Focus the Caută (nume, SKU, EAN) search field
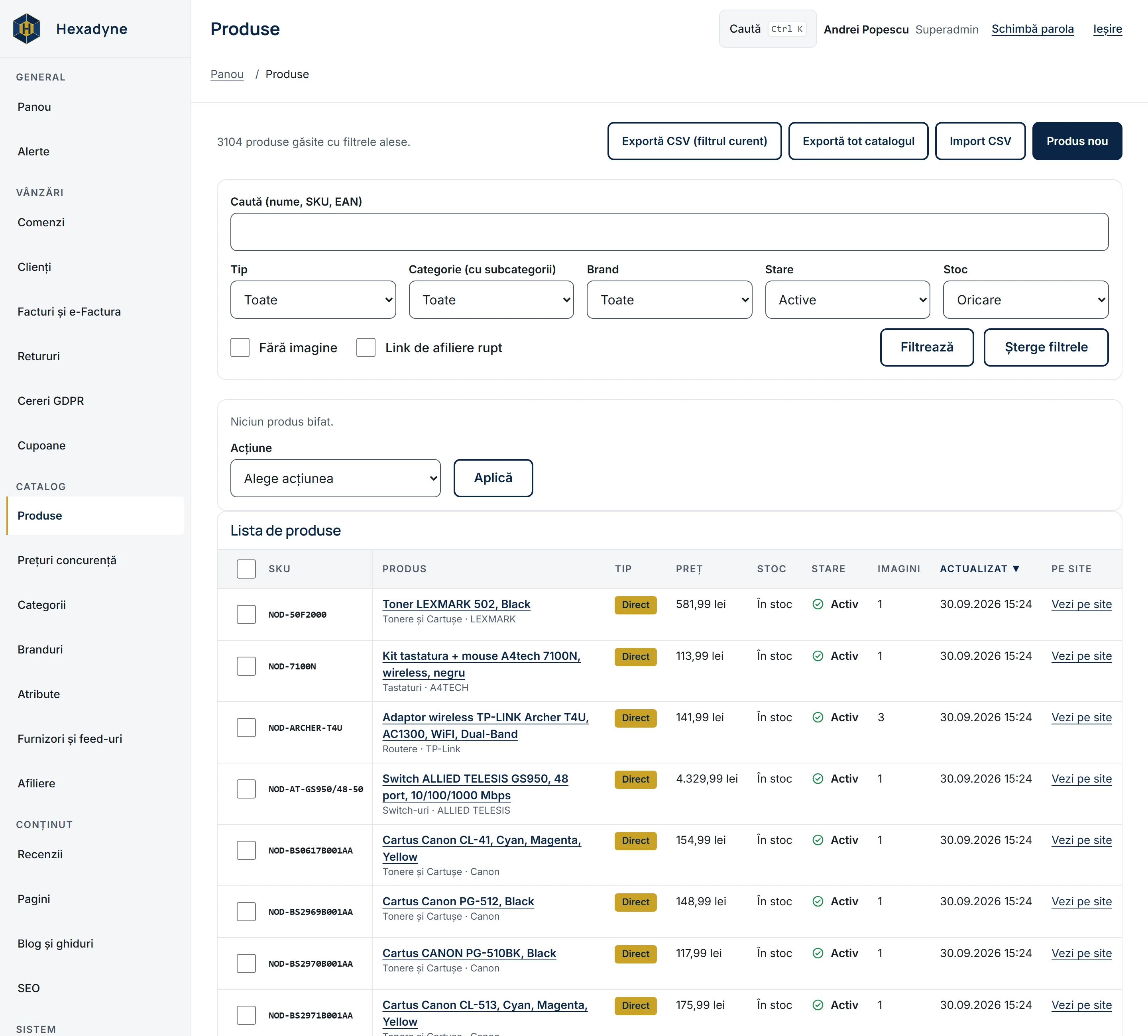The height and width of the screenshot is (1036, 1148). pos(669,232)
